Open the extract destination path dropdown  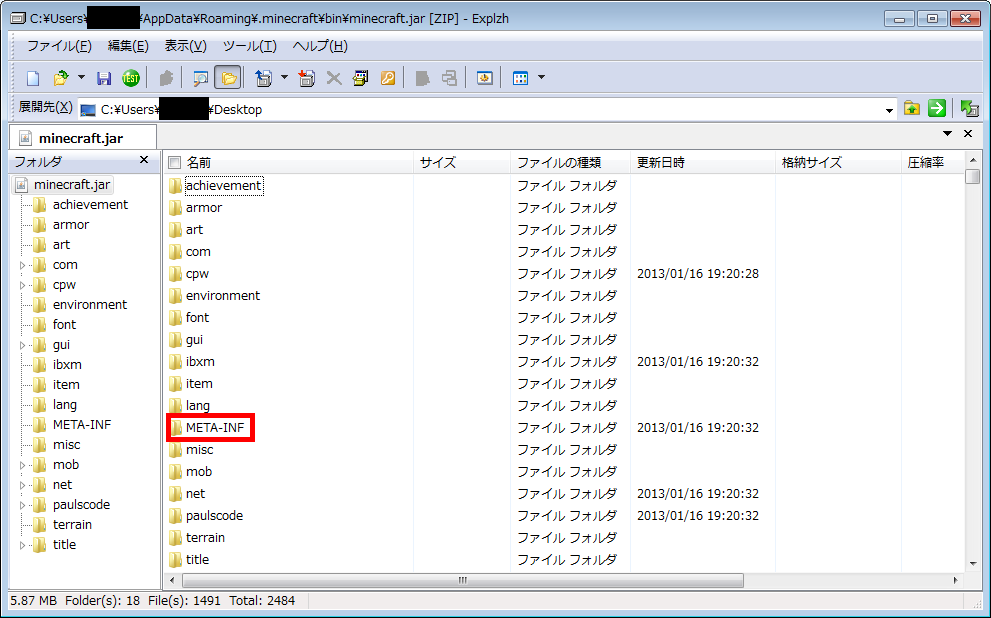coord(889,110)
